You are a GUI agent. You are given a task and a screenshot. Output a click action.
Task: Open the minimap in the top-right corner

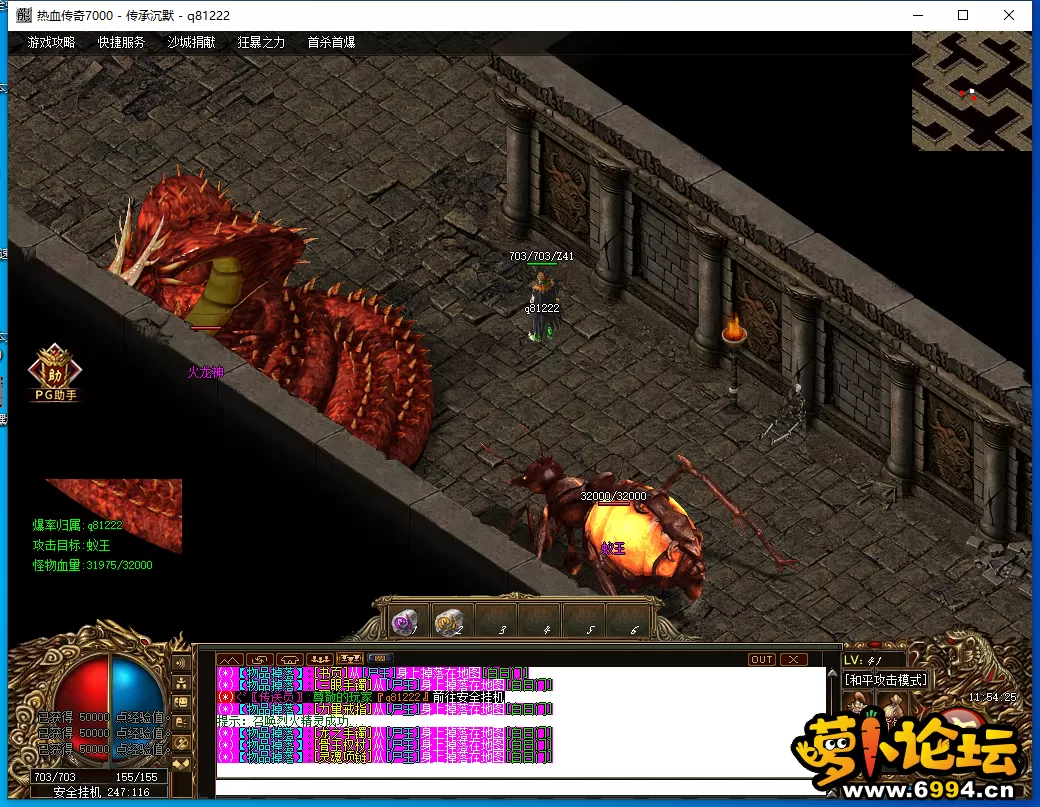(x=972, y=91)
